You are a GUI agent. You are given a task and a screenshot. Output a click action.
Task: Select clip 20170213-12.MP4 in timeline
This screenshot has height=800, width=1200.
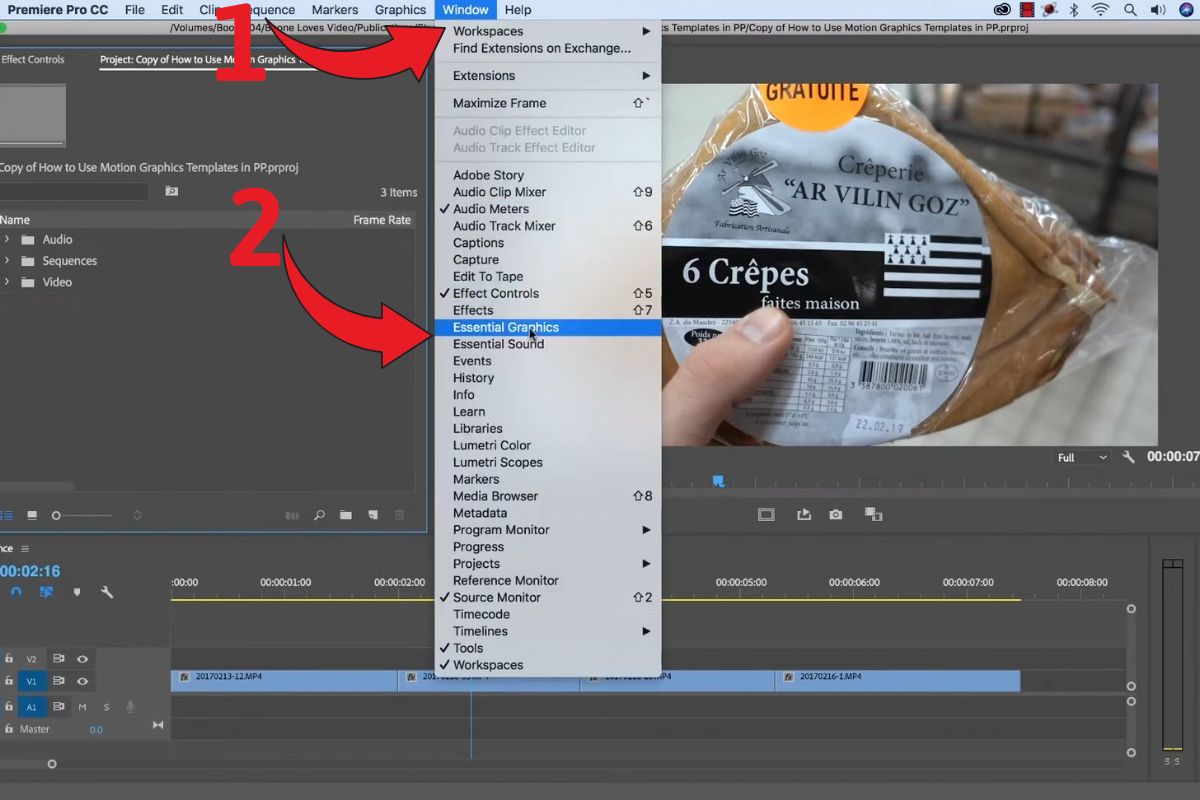(285, 680)
